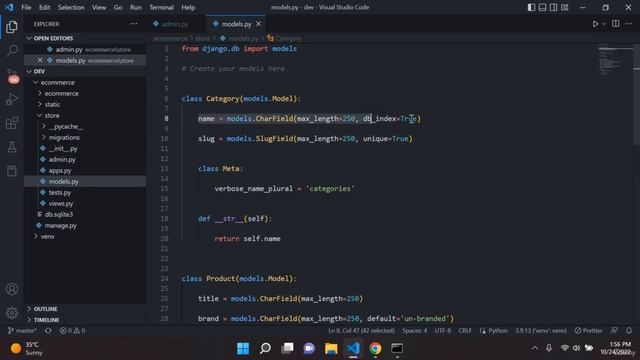Open the Terminal menu
The image size is (640, 360).
pos(161,7)
